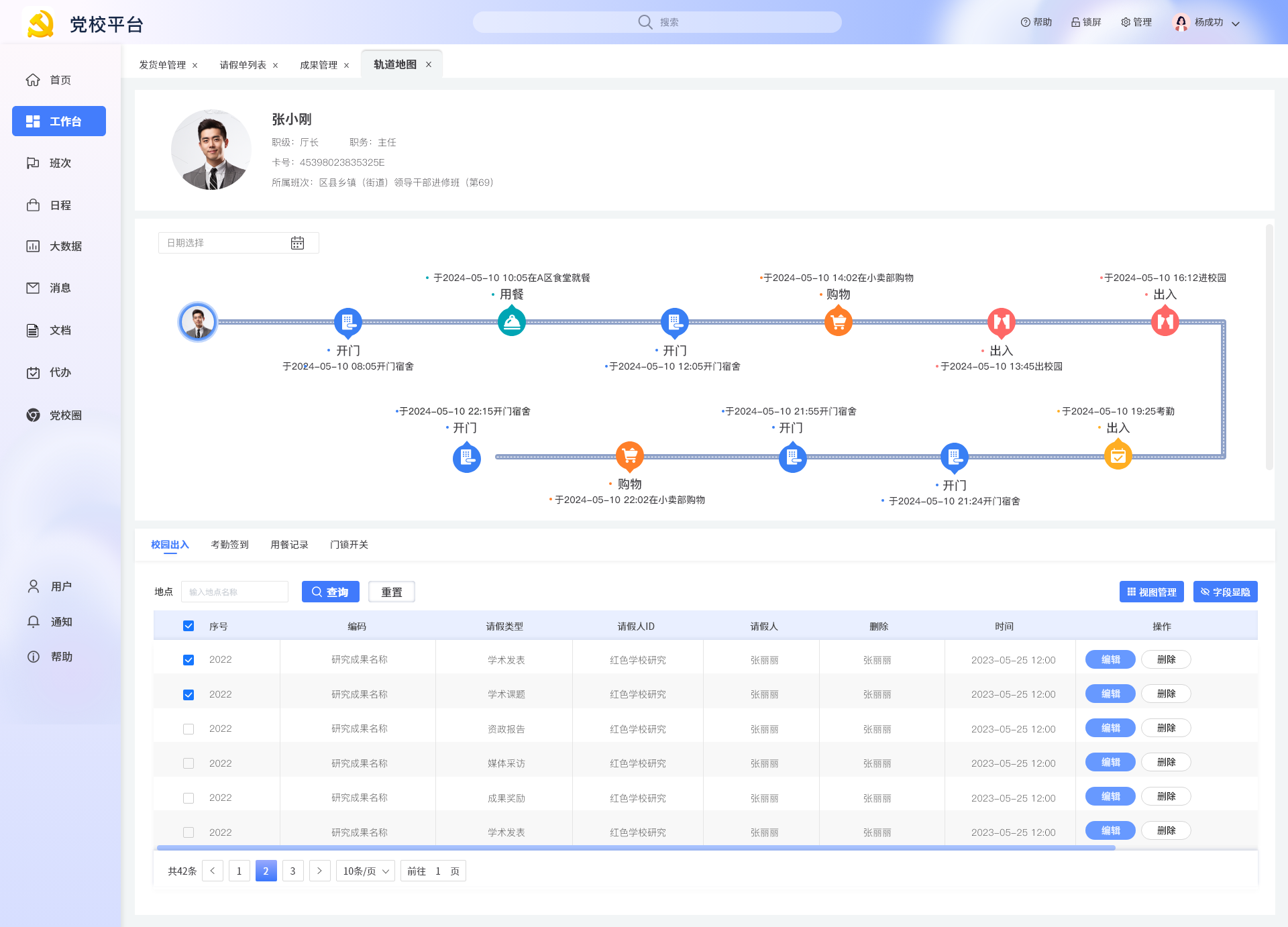The image size is (1288, 927).
Task: Switch to the 考勤签到 tab
Action: pyautogui.click(x=229, y=545)
